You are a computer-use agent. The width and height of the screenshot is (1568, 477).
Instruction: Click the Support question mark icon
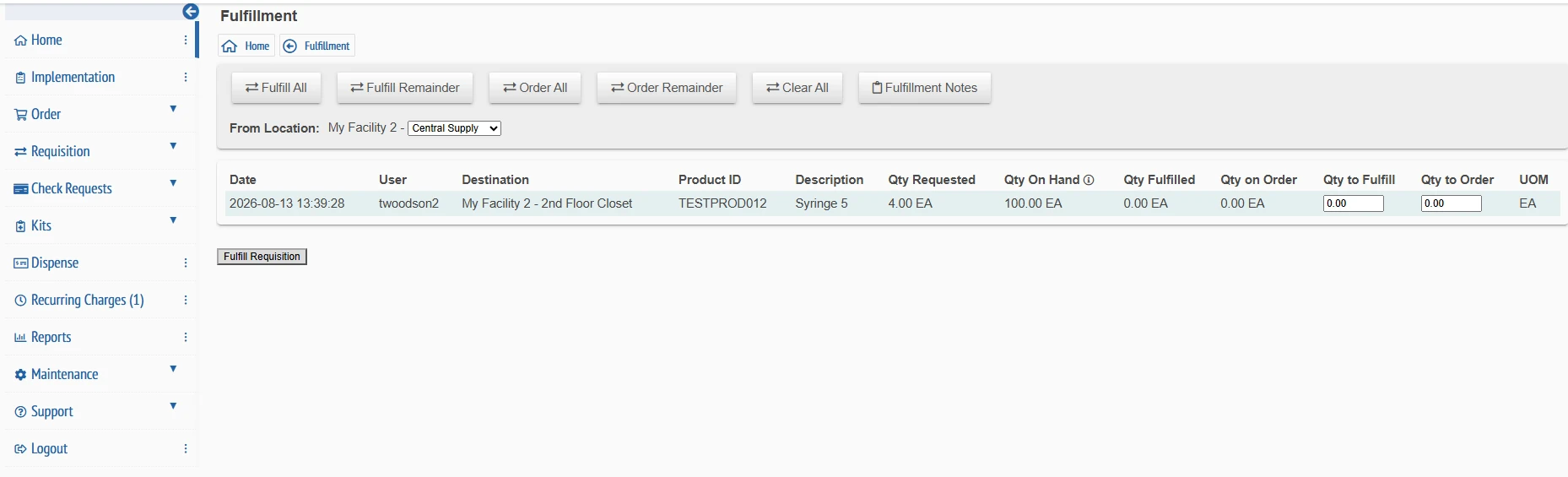coord(21,412)
